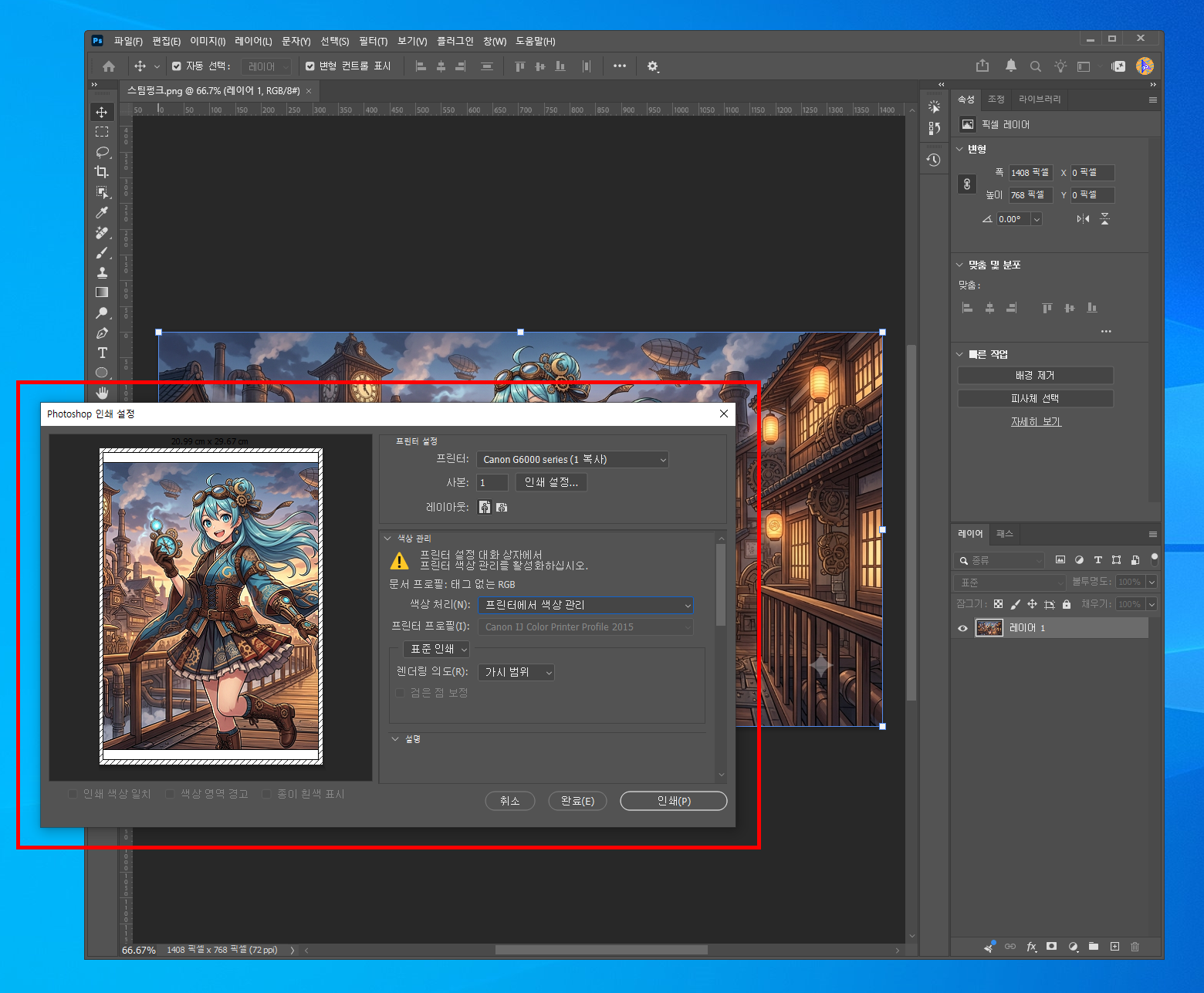Click the canvas horizontal scrollbar
This screenshot has width=1204, height=993.
coord(601,950)
